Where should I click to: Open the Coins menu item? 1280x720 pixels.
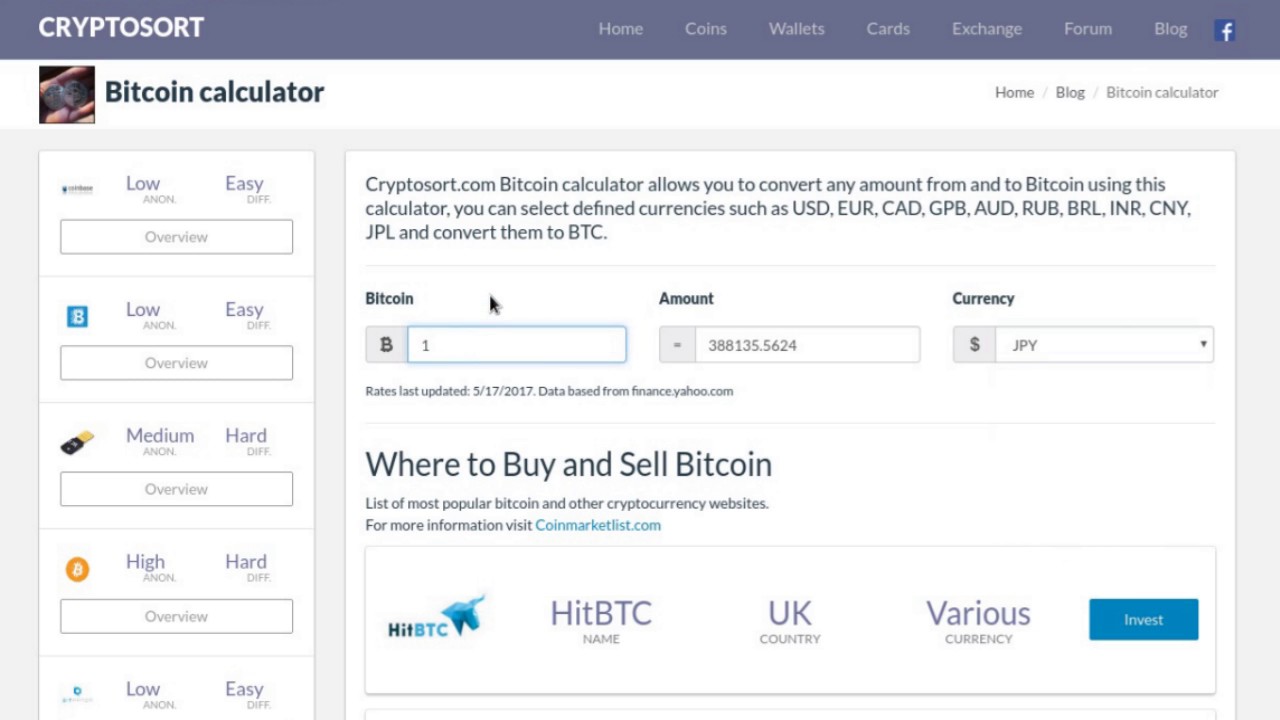pos(705,29)
